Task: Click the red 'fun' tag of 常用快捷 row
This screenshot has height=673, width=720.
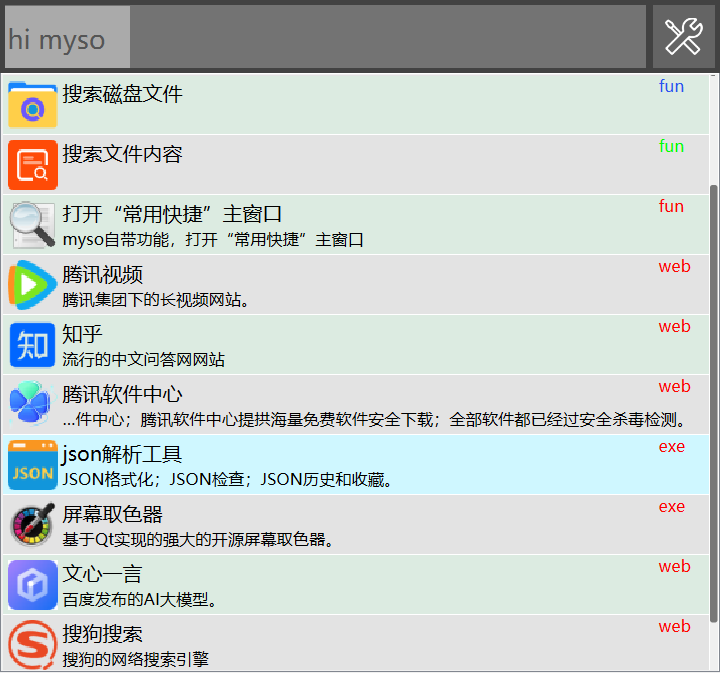Action: 671,207
